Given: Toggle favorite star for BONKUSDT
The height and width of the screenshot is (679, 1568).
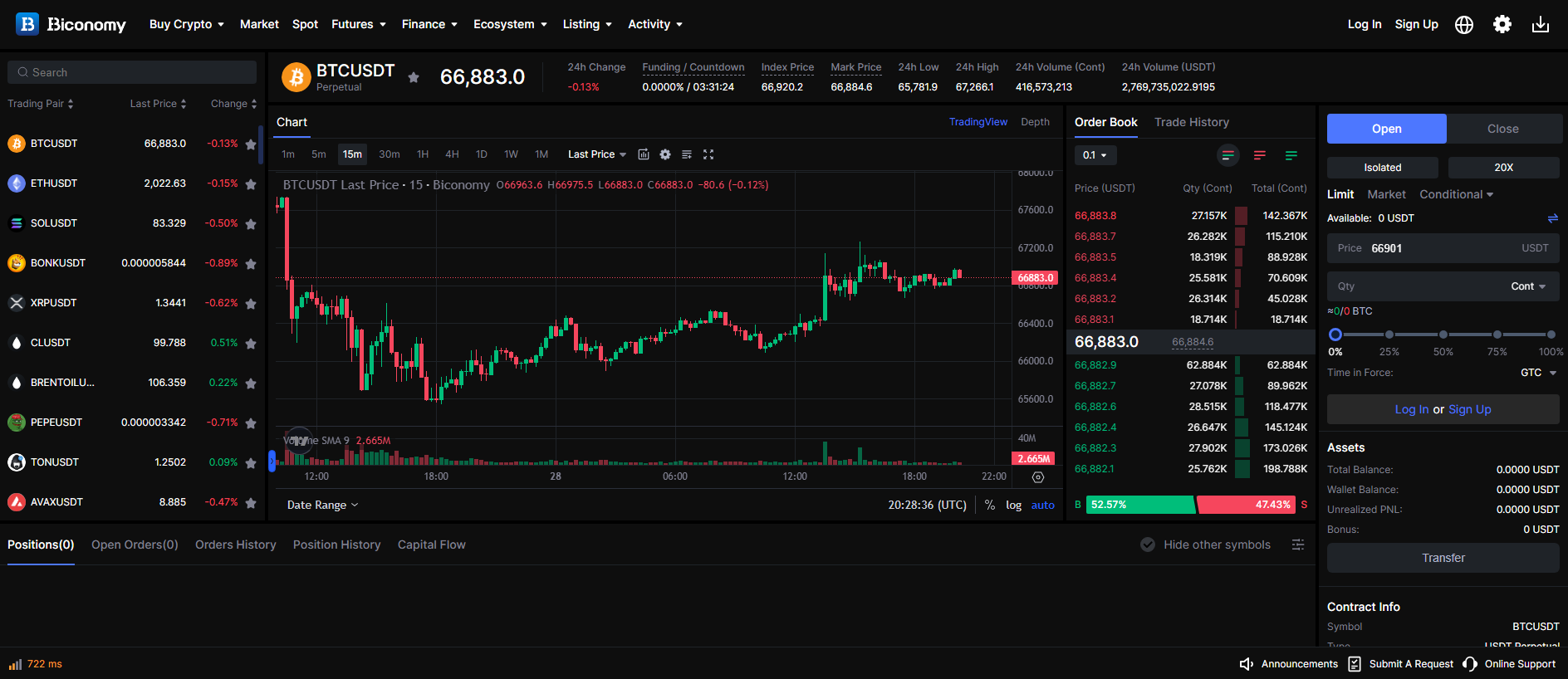Looking at the screenshot, I should [x=251, y=263].
